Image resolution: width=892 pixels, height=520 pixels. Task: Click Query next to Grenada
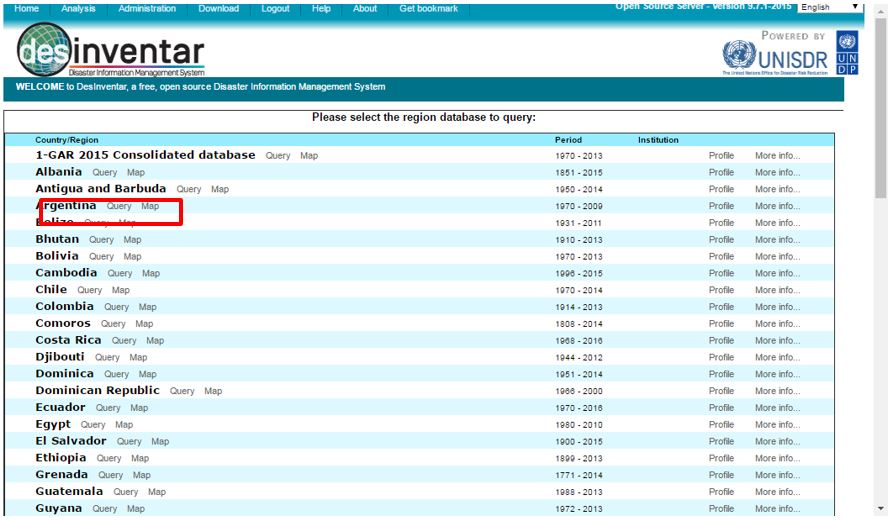point(110,475)
